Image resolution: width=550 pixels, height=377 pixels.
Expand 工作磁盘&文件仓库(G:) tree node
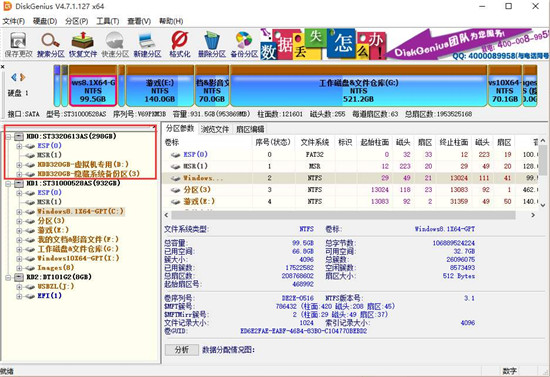pos(19,249)
